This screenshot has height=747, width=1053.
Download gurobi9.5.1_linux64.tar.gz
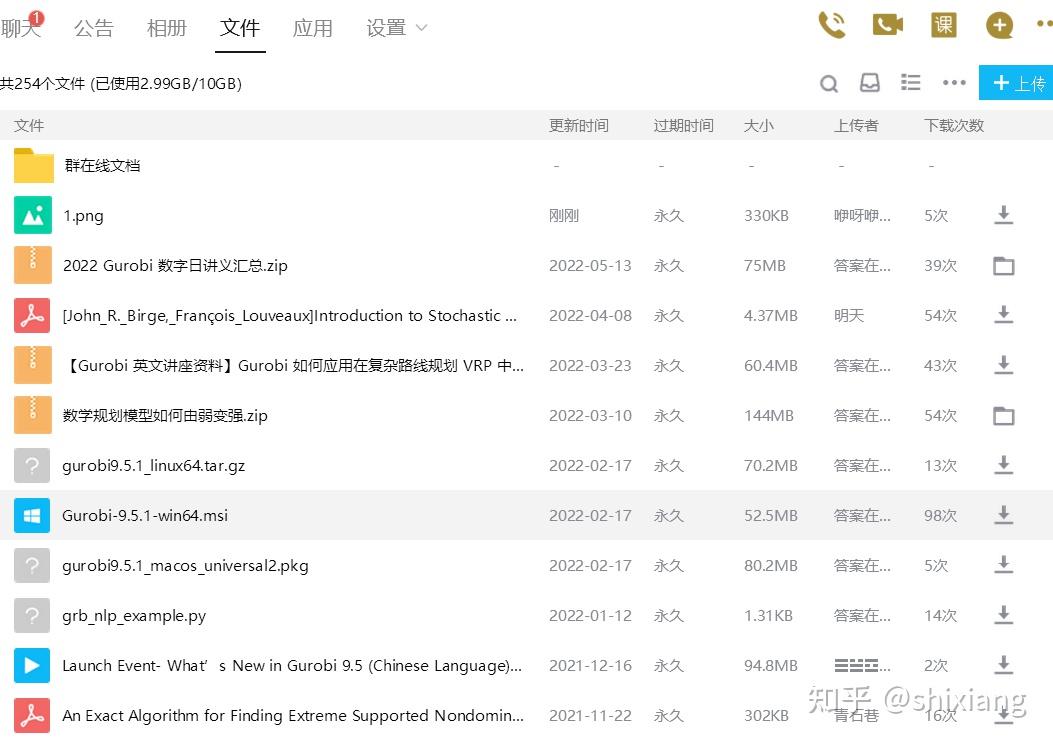click(x=1003, y=465)
